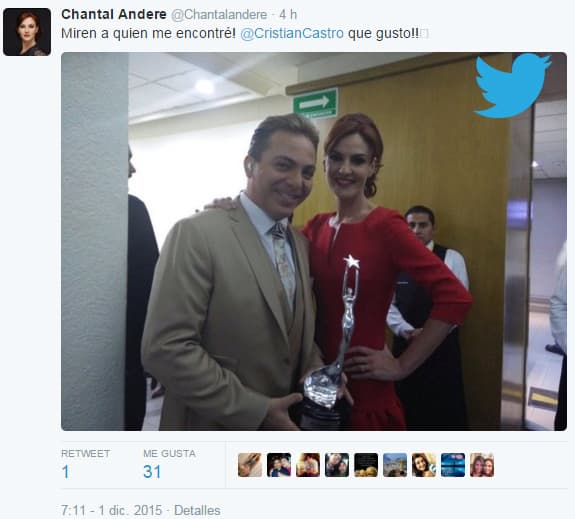Click last liker avatar in the row
This screenshot has height=519, width=575.
pyautogui.click(x=482, y=465)
